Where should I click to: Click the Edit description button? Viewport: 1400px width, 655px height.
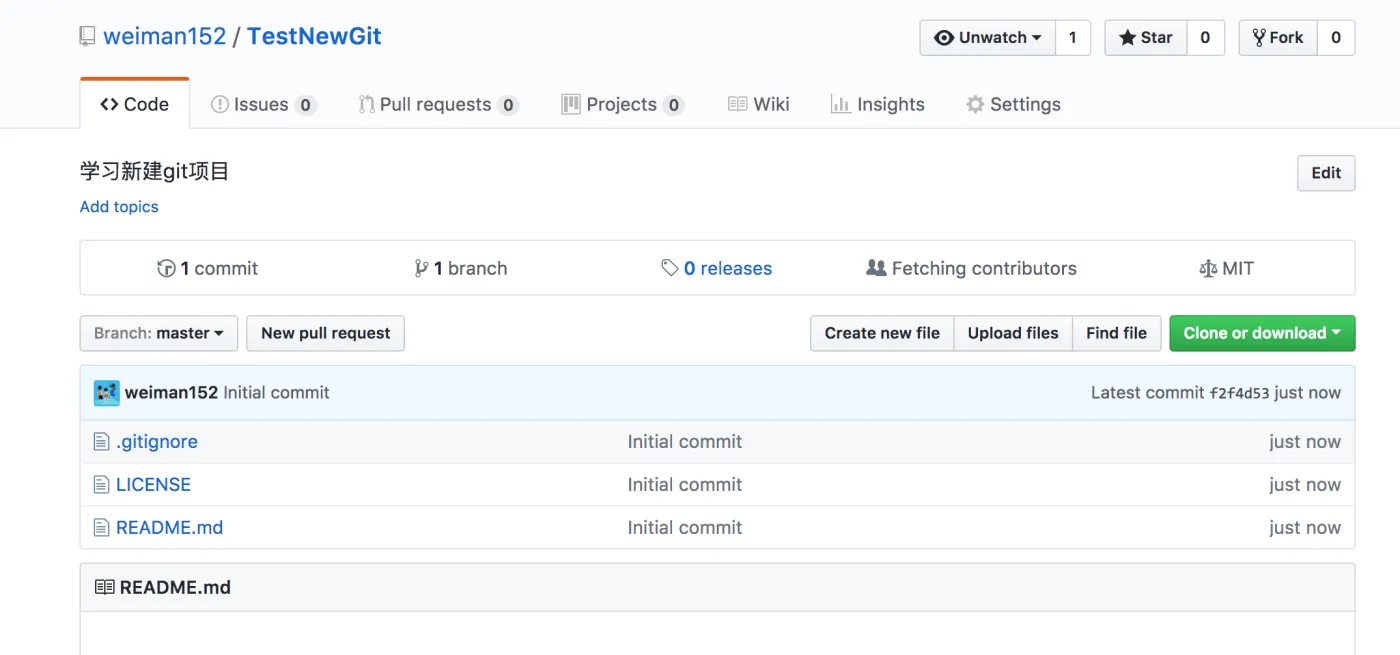click(1326, 173)
